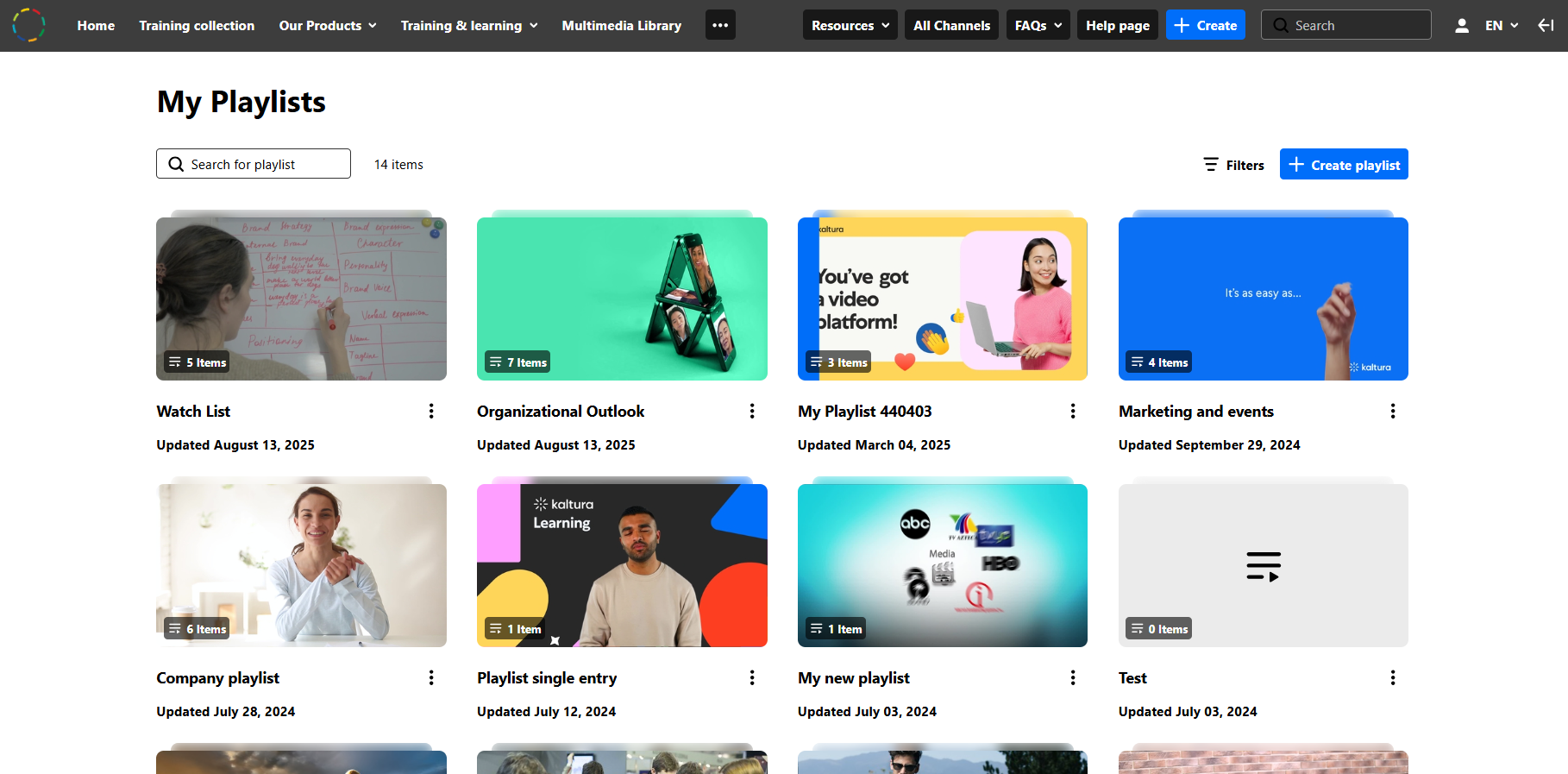Open options menu for My new playlist
This screenshot has height=774, width=1568.
1073,678
